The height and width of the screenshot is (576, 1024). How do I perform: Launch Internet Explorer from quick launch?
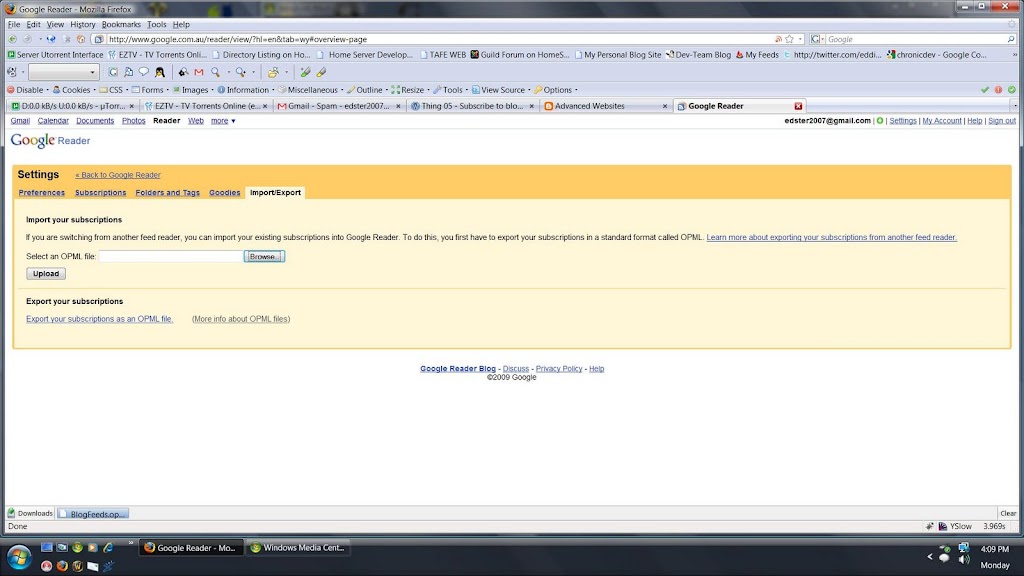[108, 547]
